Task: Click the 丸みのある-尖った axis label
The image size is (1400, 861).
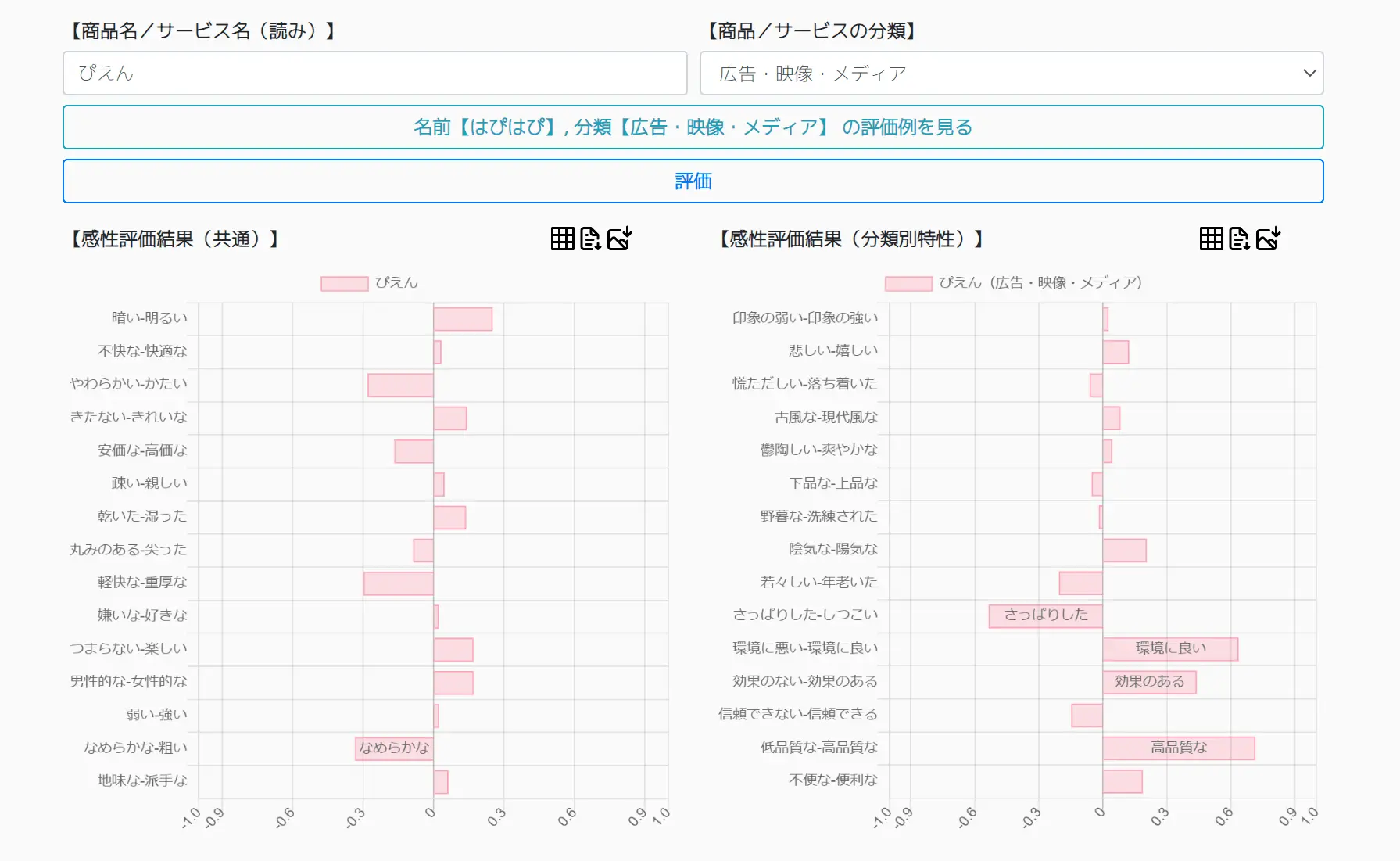Action: (x=128, y=550)
